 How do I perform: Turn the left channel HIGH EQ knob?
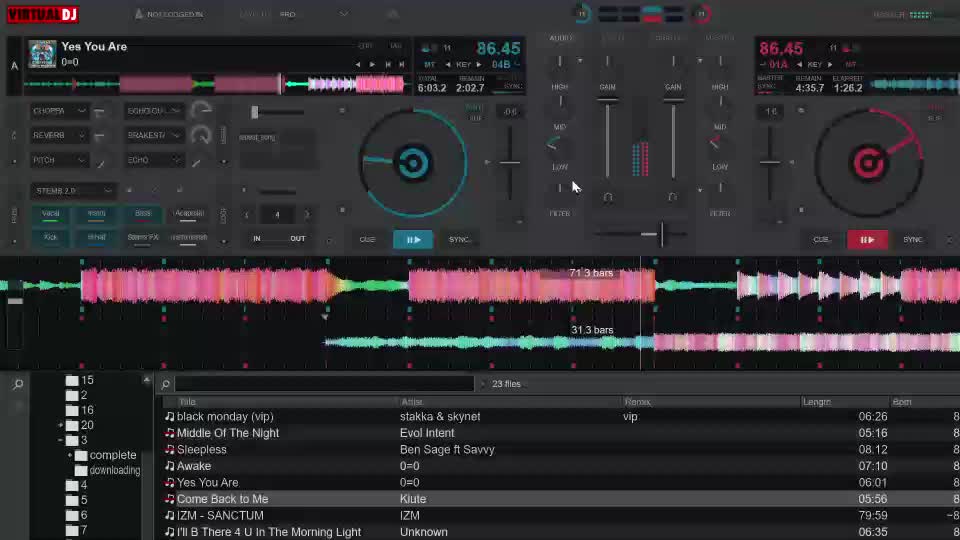559,102
